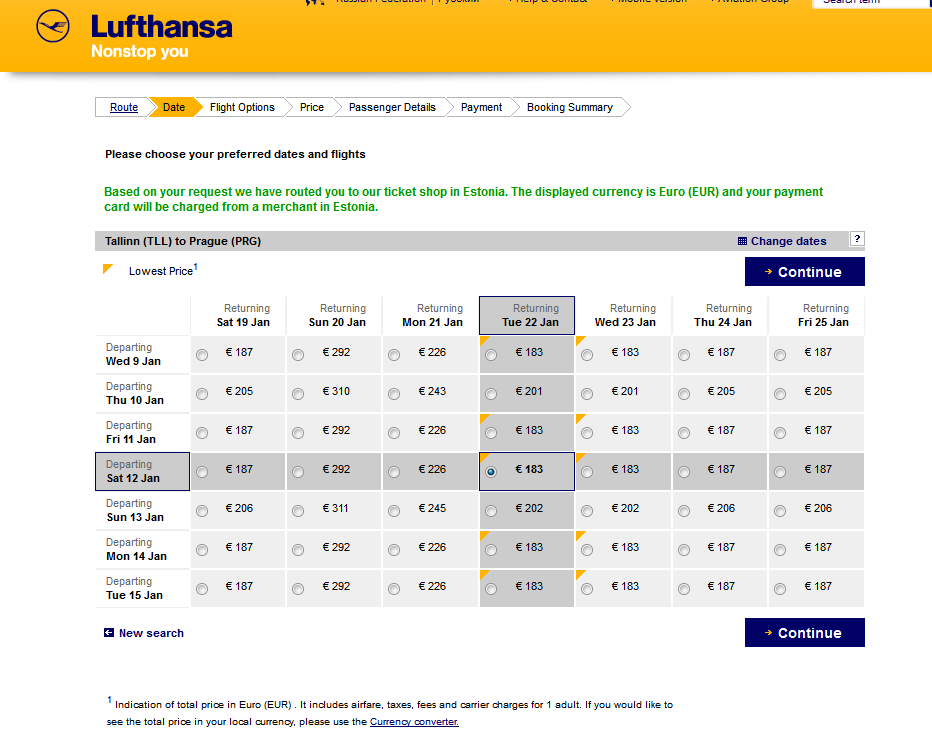The image size is (932, 738).
Task: Click the Booking Summary step
Action: (569, 108)
